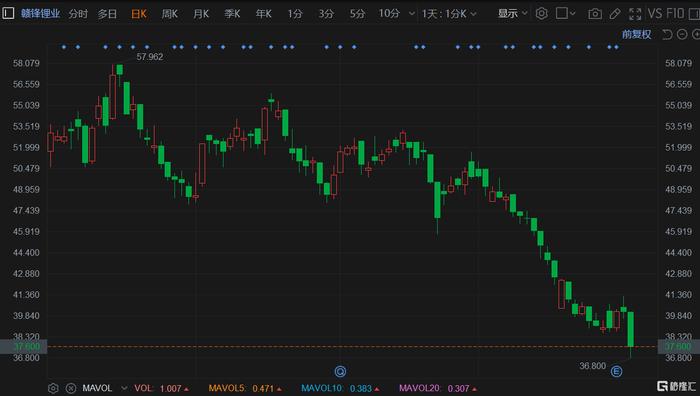
Task: Click the highlighted 37.600 price on right axis
Action: (x=679, y=346)
